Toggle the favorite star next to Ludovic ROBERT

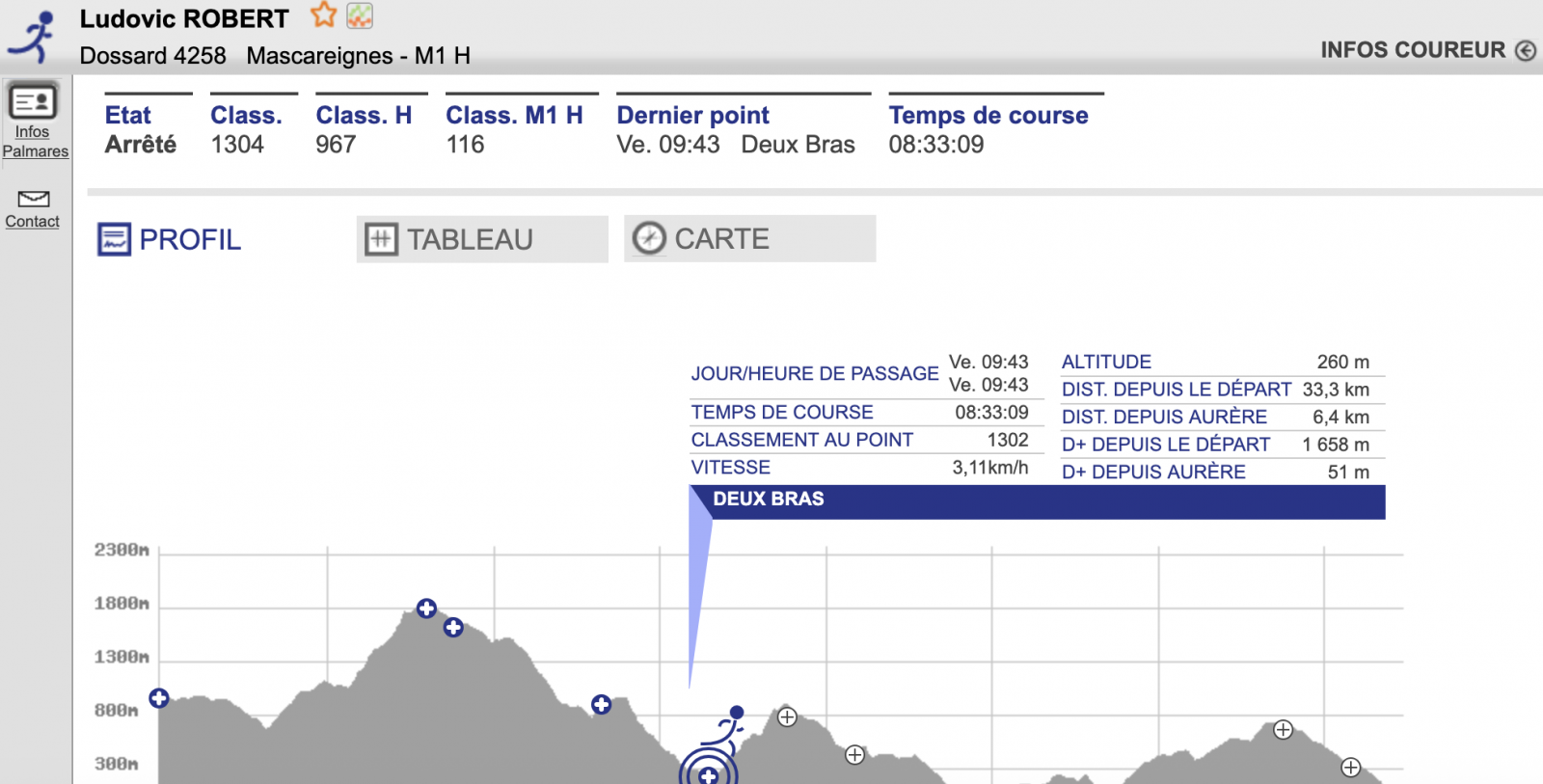[x=323, y=15]
